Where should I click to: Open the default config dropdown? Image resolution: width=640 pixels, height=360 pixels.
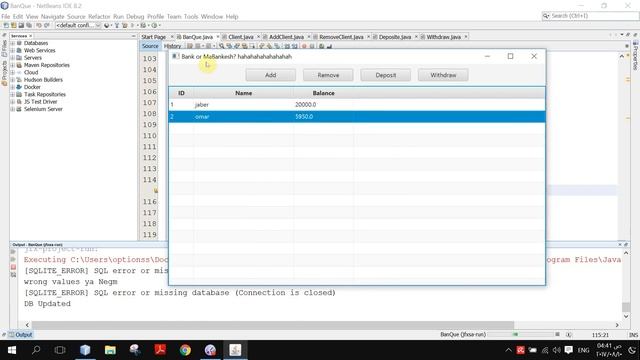[x=78, y=25]
